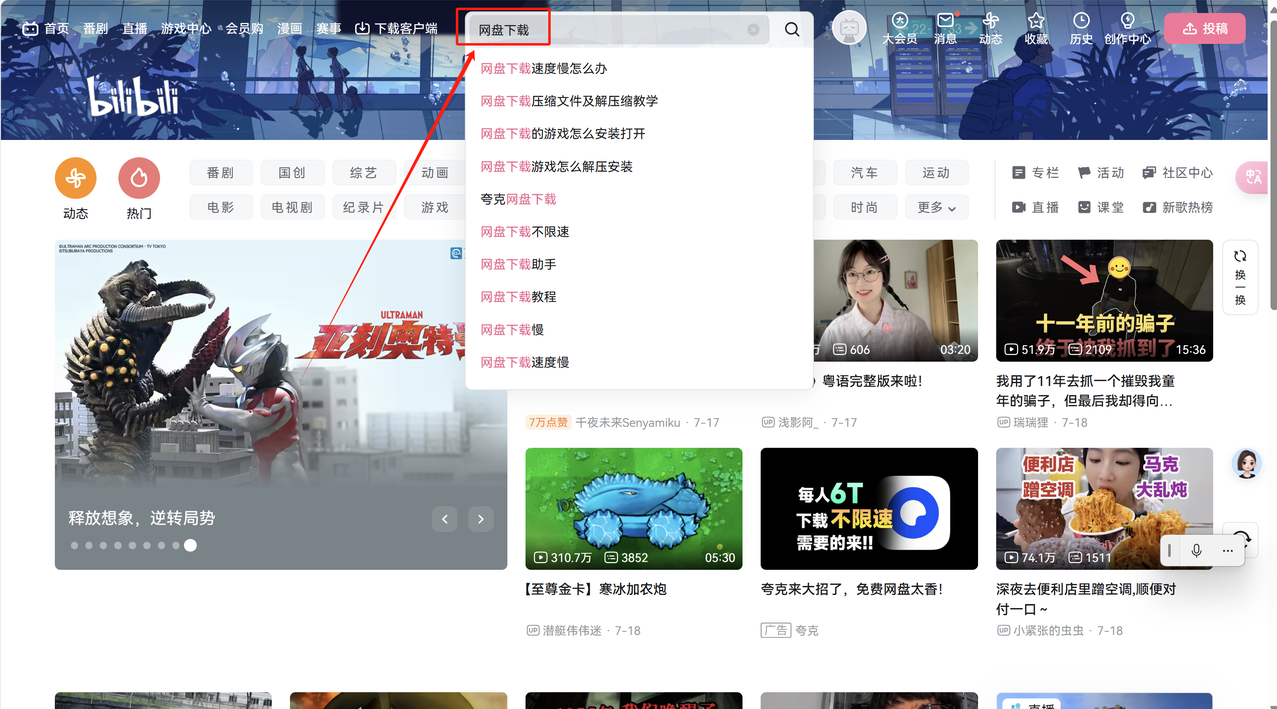Screen dimensions: 1277x709
Task: Open 直播 in top navigation bar
Action: click(135, 29)
